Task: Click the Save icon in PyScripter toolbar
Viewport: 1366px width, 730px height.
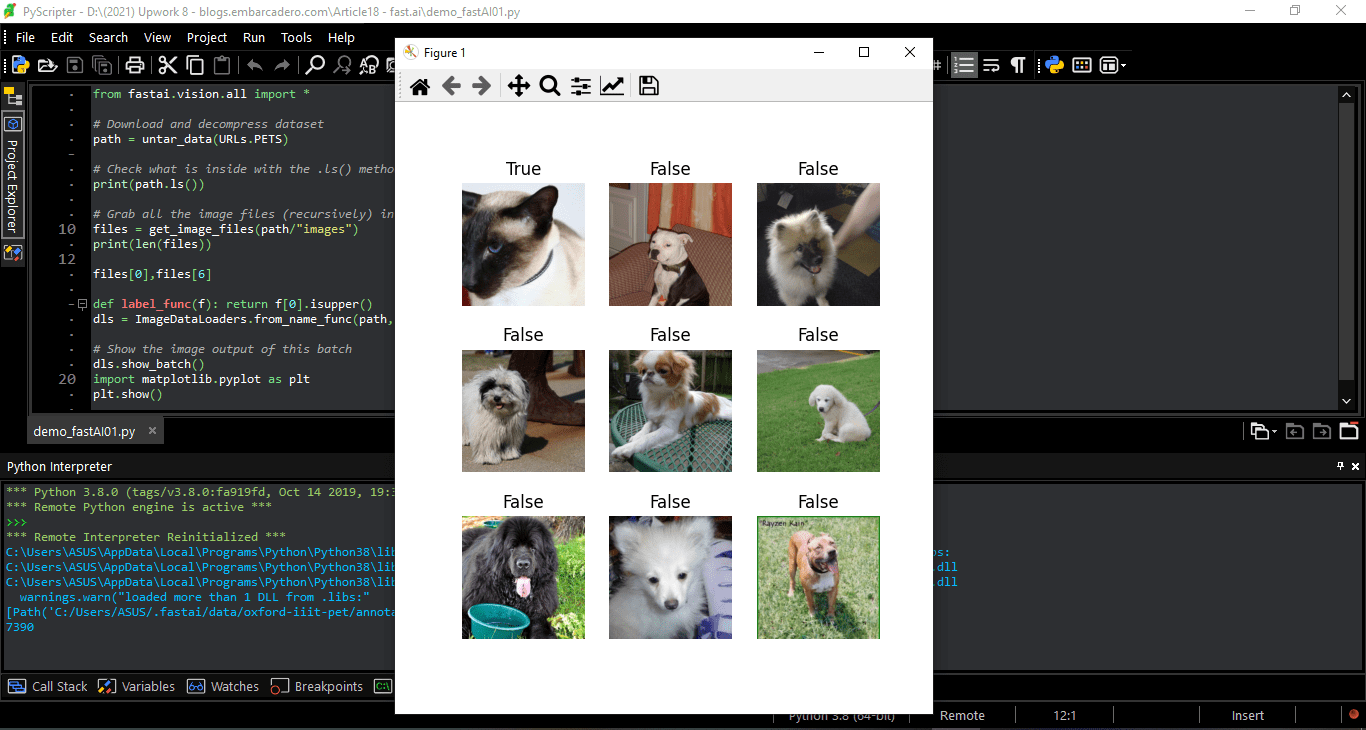Action: click(75, 65)
